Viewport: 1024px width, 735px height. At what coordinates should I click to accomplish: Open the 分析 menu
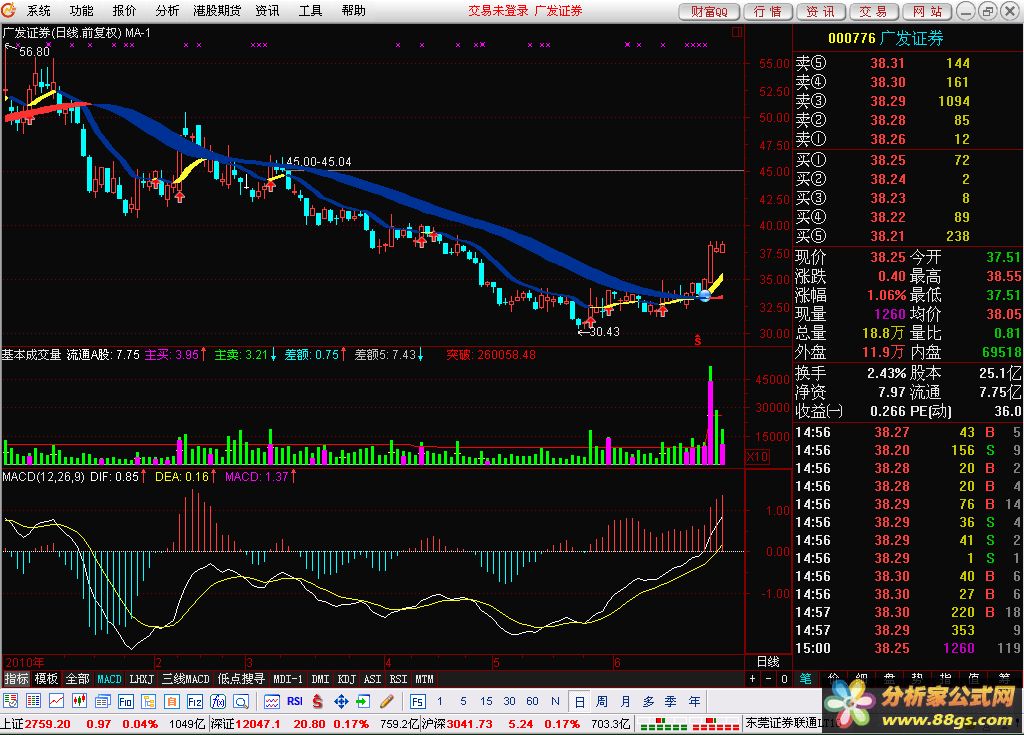pyautogui.click(x=167, y=10)
